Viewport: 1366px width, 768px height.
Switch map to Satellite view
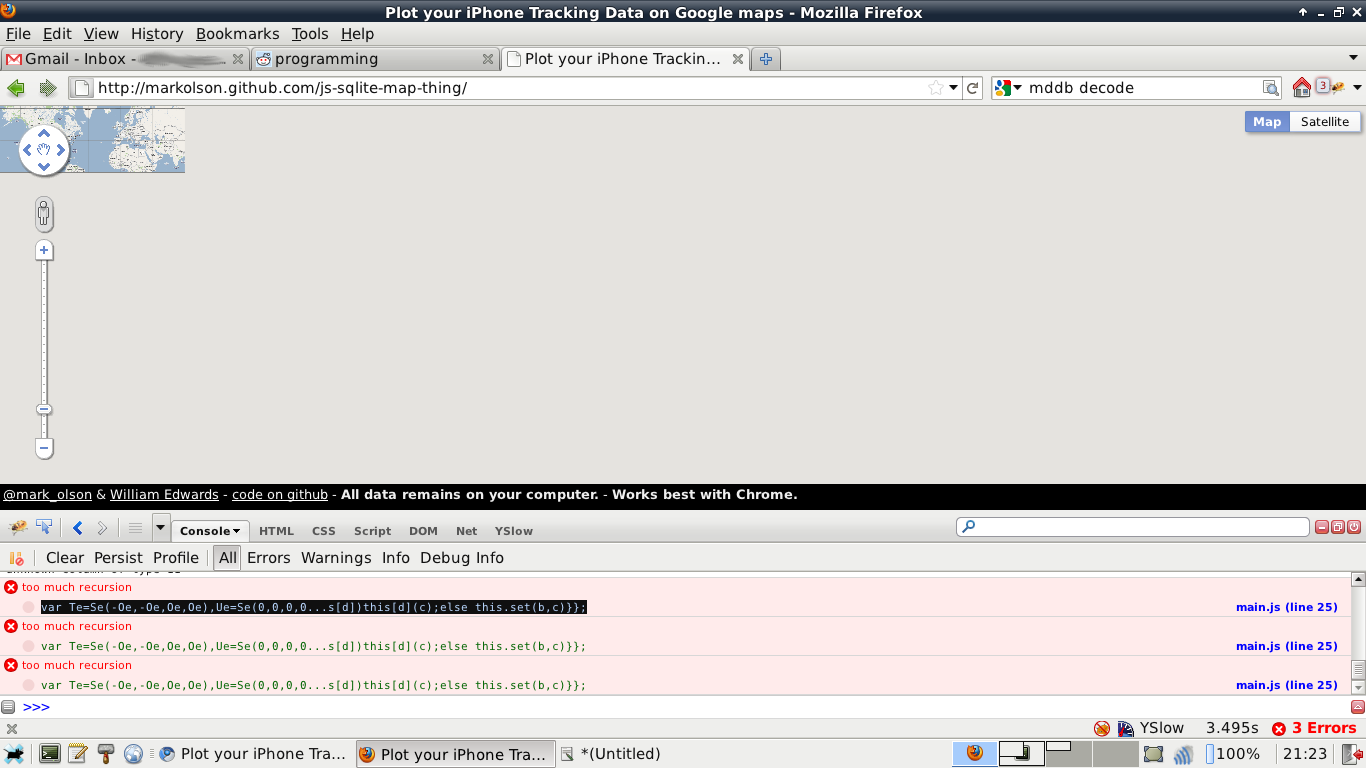(1325, 122)
